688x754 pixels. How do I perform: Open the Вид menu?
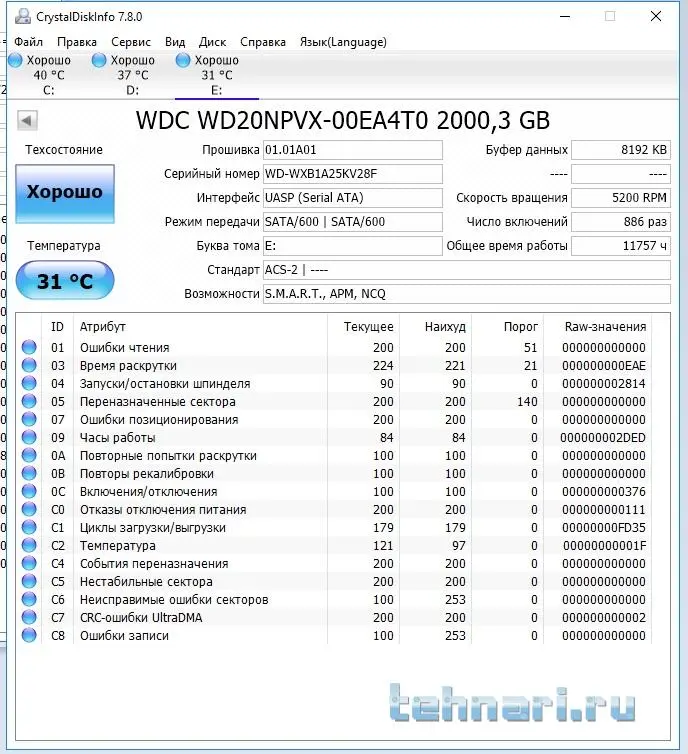(x=175, y=42)
